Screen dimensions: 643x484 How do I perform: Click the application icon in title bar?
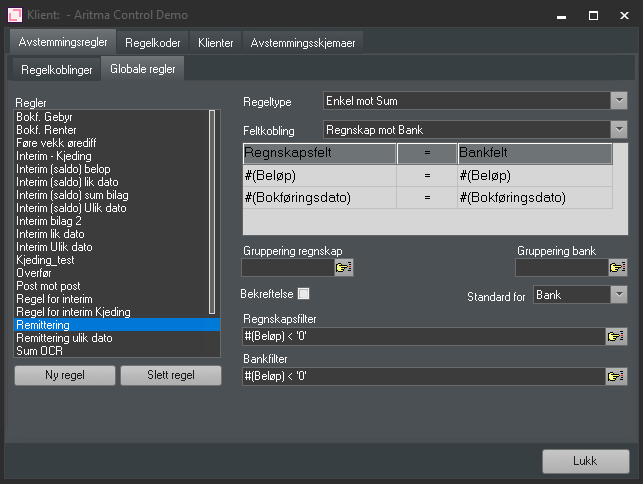point(15,15)
